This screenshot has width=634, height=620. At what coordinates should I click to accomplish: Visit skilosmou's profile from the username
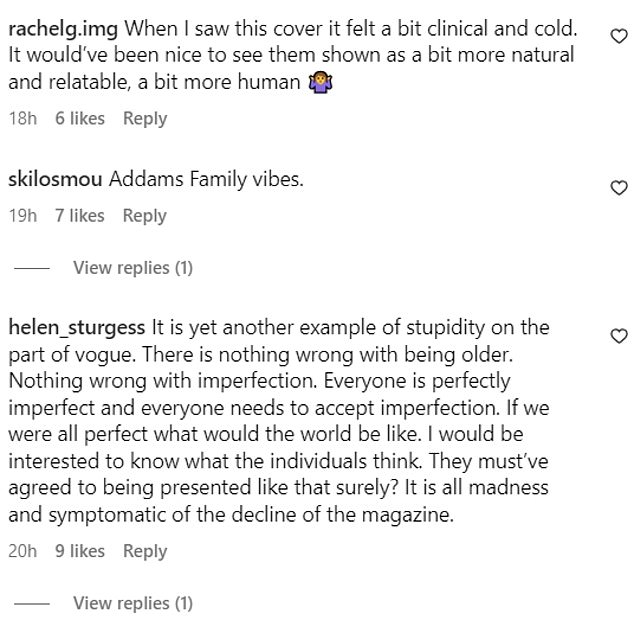[x=55, y=180]
